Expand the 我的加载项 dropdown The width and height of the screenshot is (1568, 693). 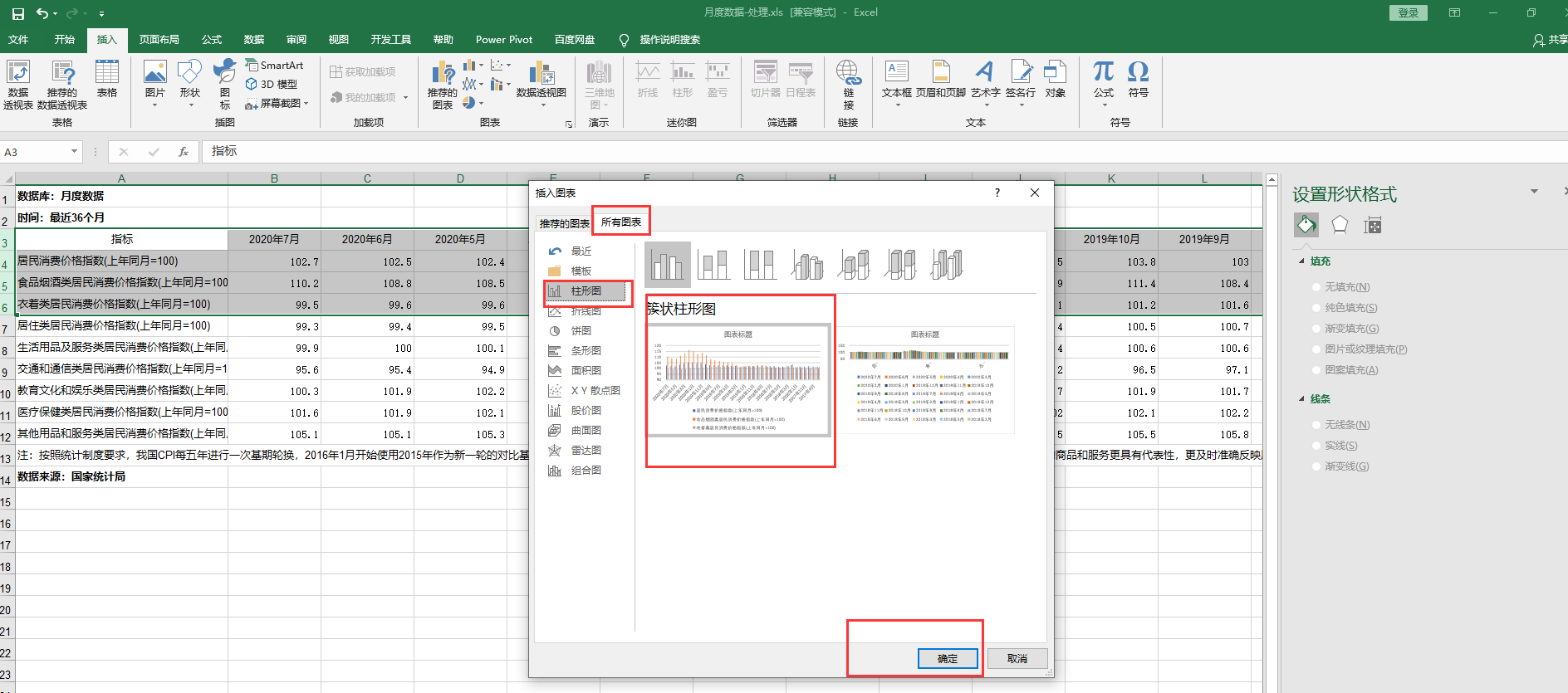click(x=405, y=98)
